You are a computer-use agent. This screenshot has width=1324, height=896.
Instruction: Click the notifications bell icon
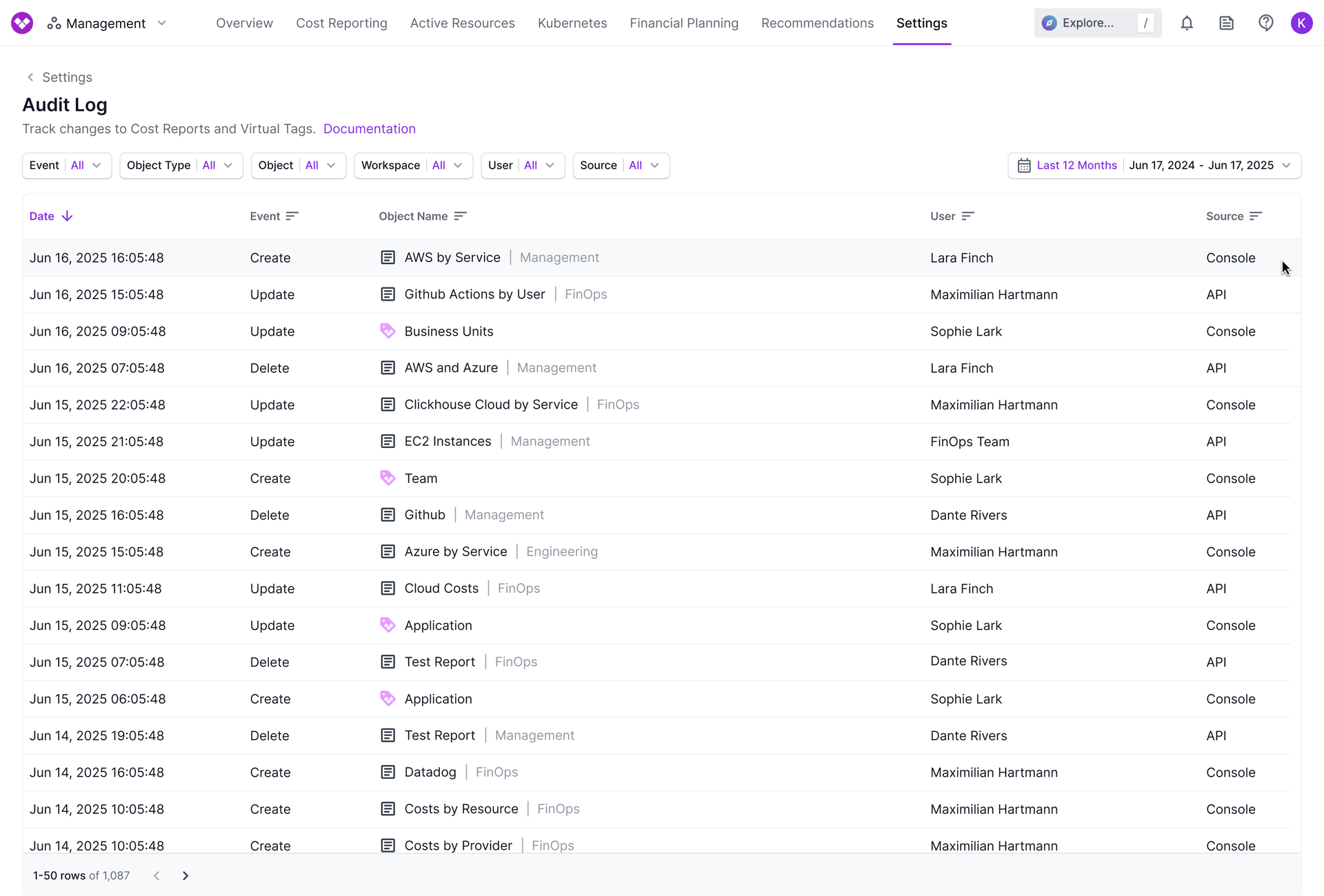1186,23
